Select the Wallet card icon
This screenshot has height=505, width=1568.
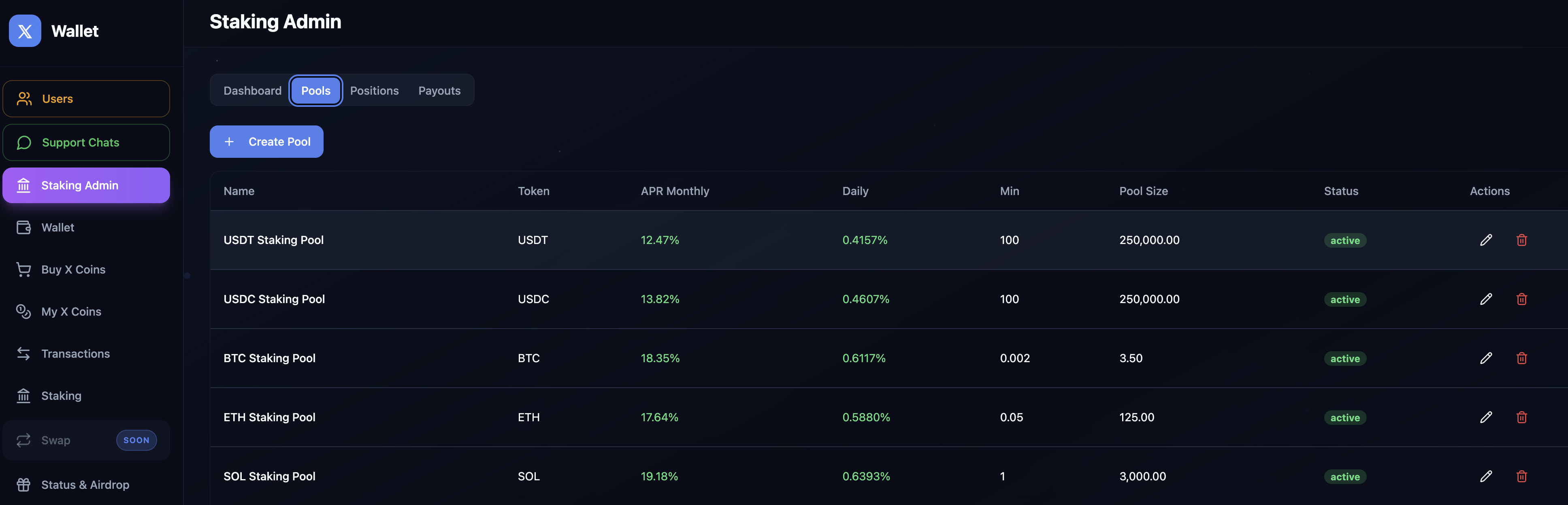coord(24,227)
